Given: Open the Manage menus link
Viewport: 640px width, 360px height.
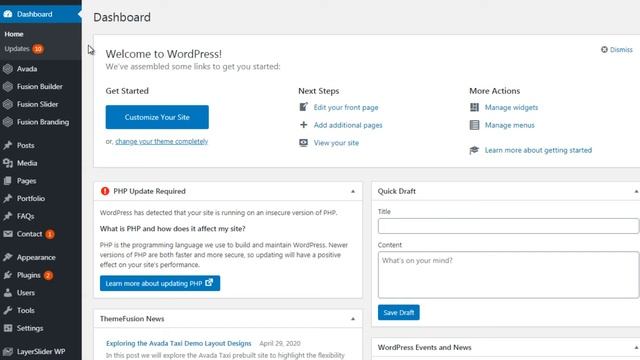Looking at the screenshot, I should coord(510,125).
